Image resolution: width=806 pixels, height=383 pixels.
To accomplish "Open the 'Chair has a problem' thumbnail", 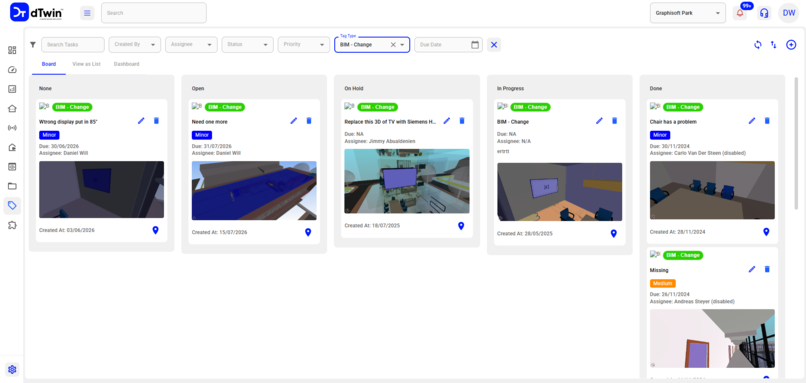I will tap(712, 190).
